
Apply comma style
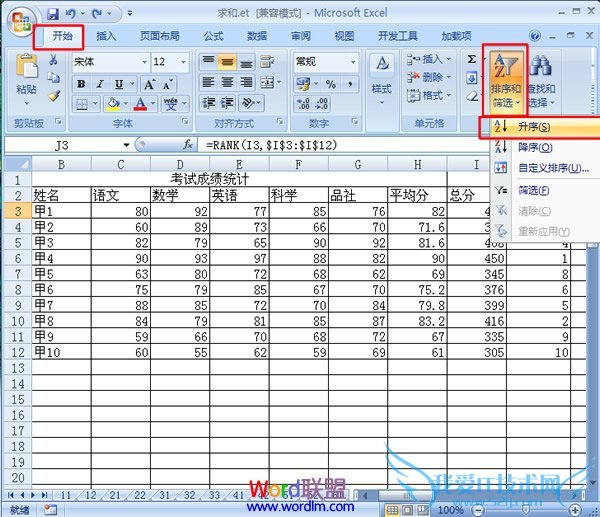tap(350, 84)
